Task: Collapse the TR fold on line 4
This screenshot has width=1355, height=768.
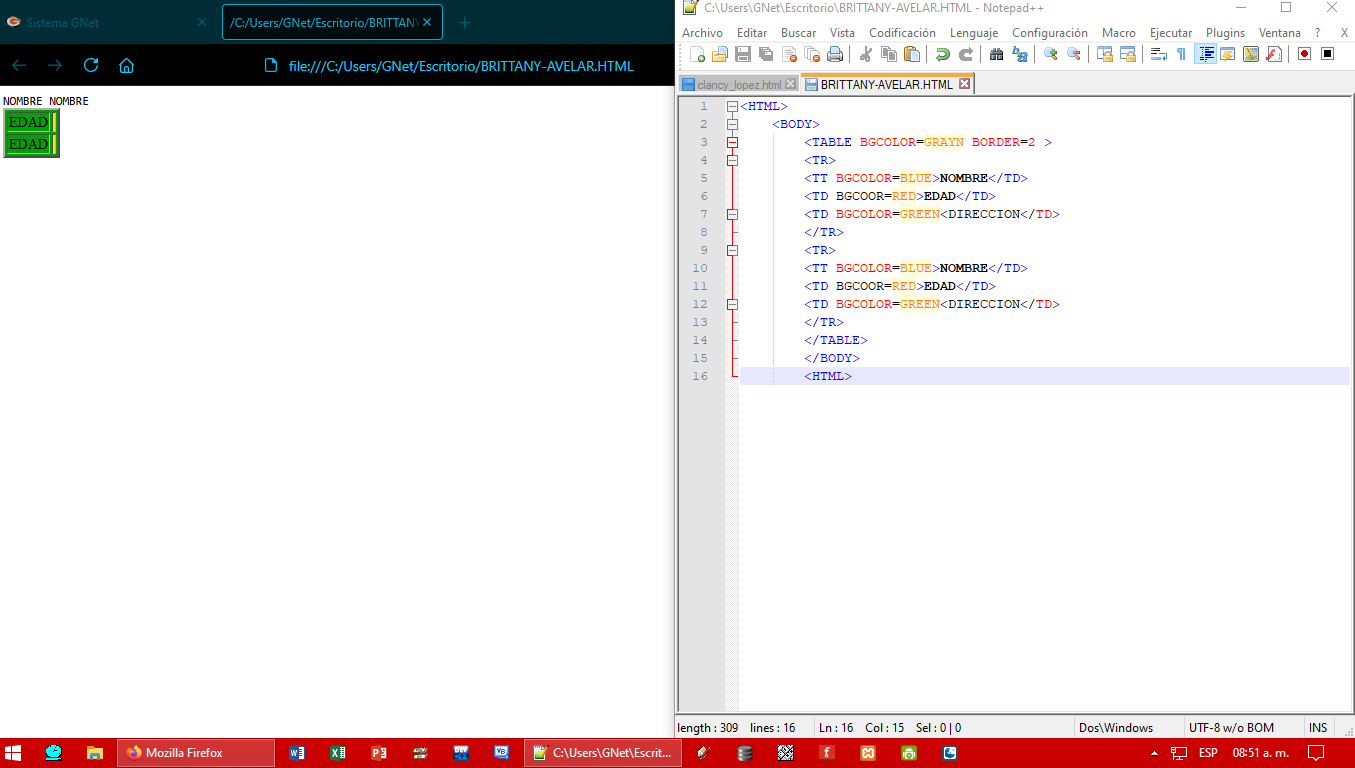Action: coord(732,160)
